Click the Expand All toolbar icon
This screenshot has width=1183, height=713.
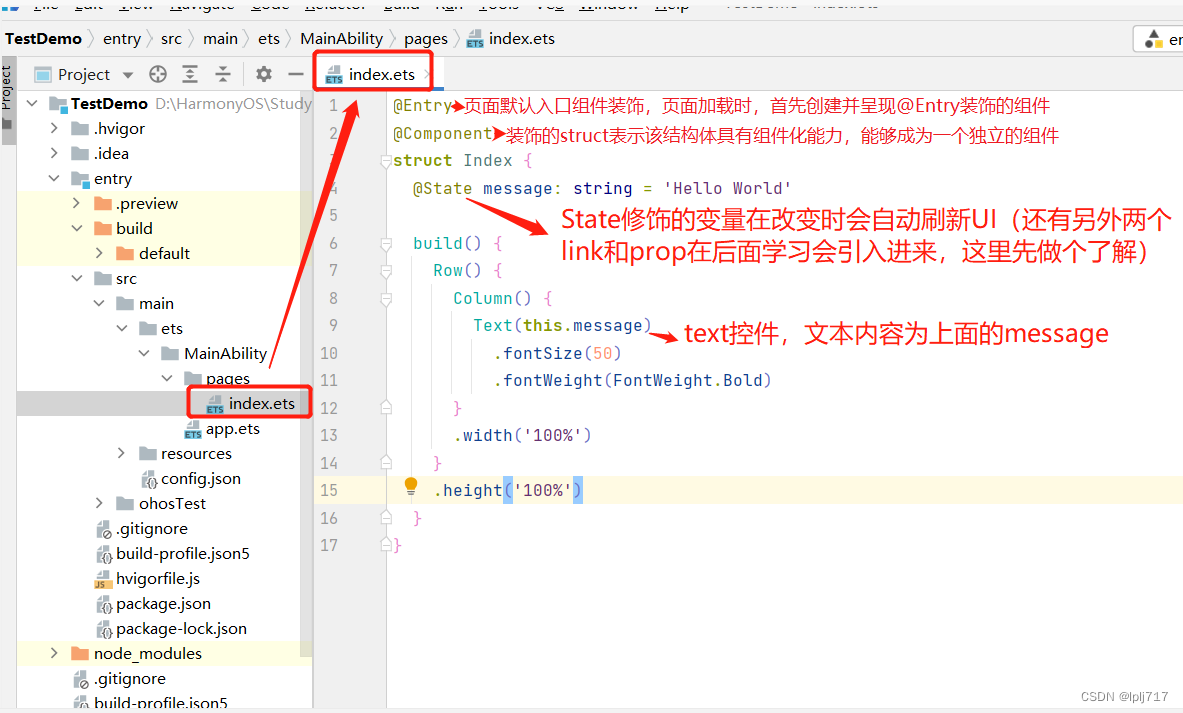190,74
